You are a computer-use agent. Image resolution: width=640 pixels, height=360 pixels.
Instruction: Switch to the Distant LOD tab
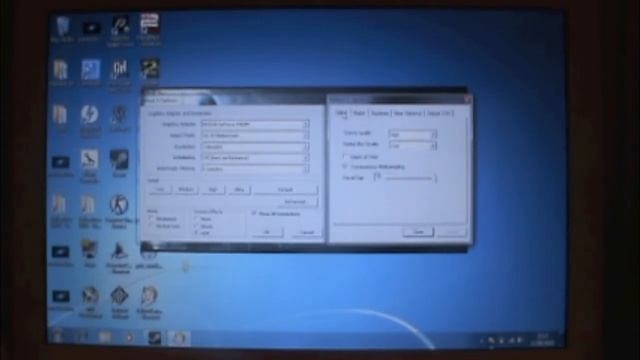click(x=439, y=113)
